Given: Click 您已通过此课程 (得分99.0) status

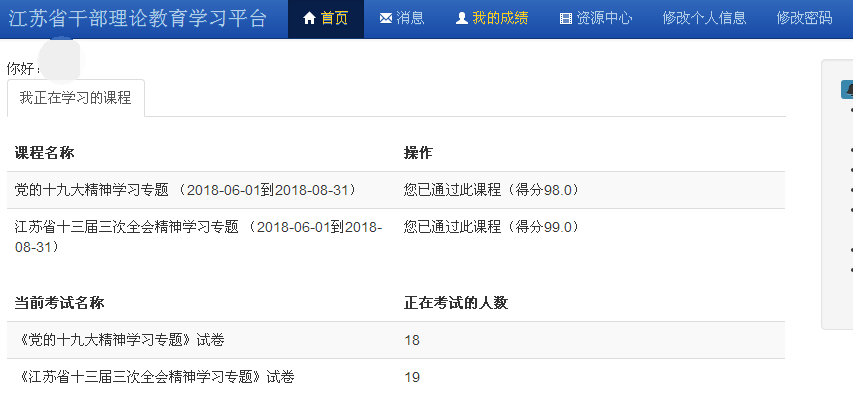Looking at the screenshot, I should 491,227.
